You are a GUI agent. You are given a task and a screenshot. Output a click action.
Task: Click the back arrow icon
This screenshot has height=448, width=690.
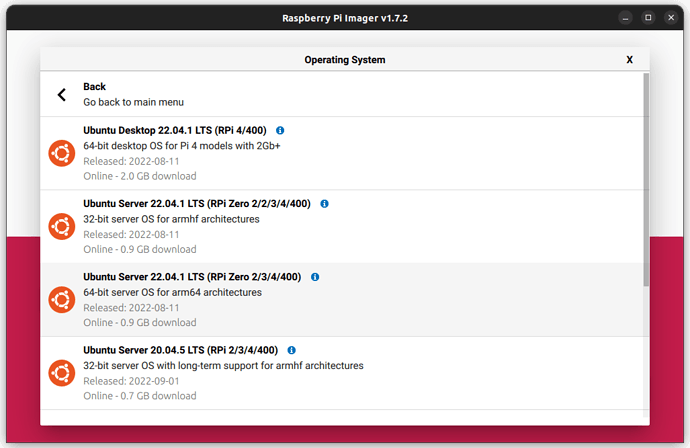[x=62, y=95]
